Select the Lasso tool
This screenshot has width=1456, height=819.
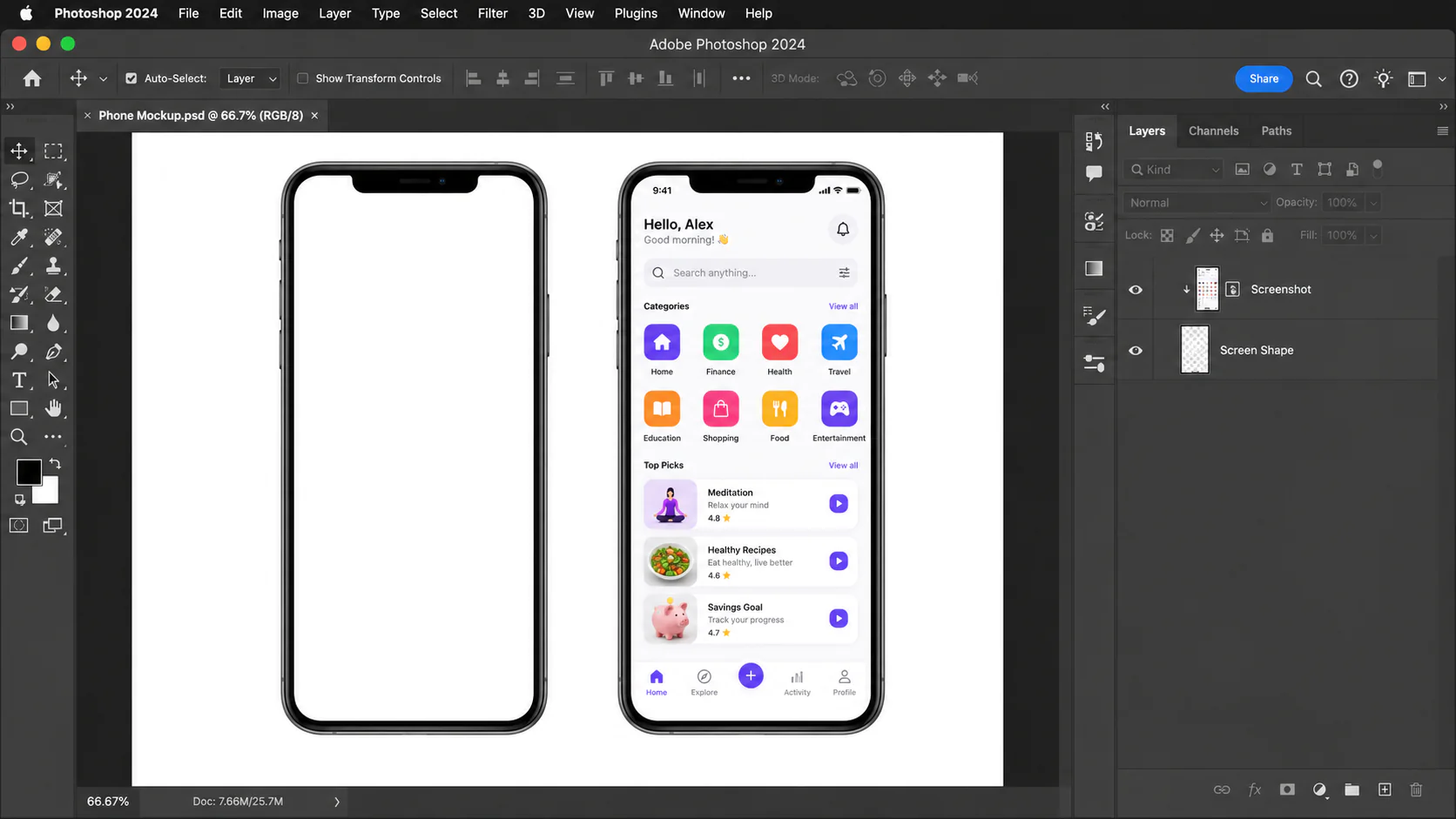pos(19,180)
